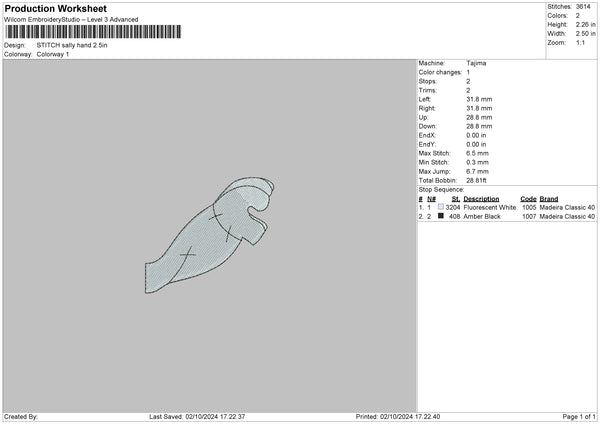600x424 pixels.
Task: Click the barcode at the top
Action: [x=93, y=32]
